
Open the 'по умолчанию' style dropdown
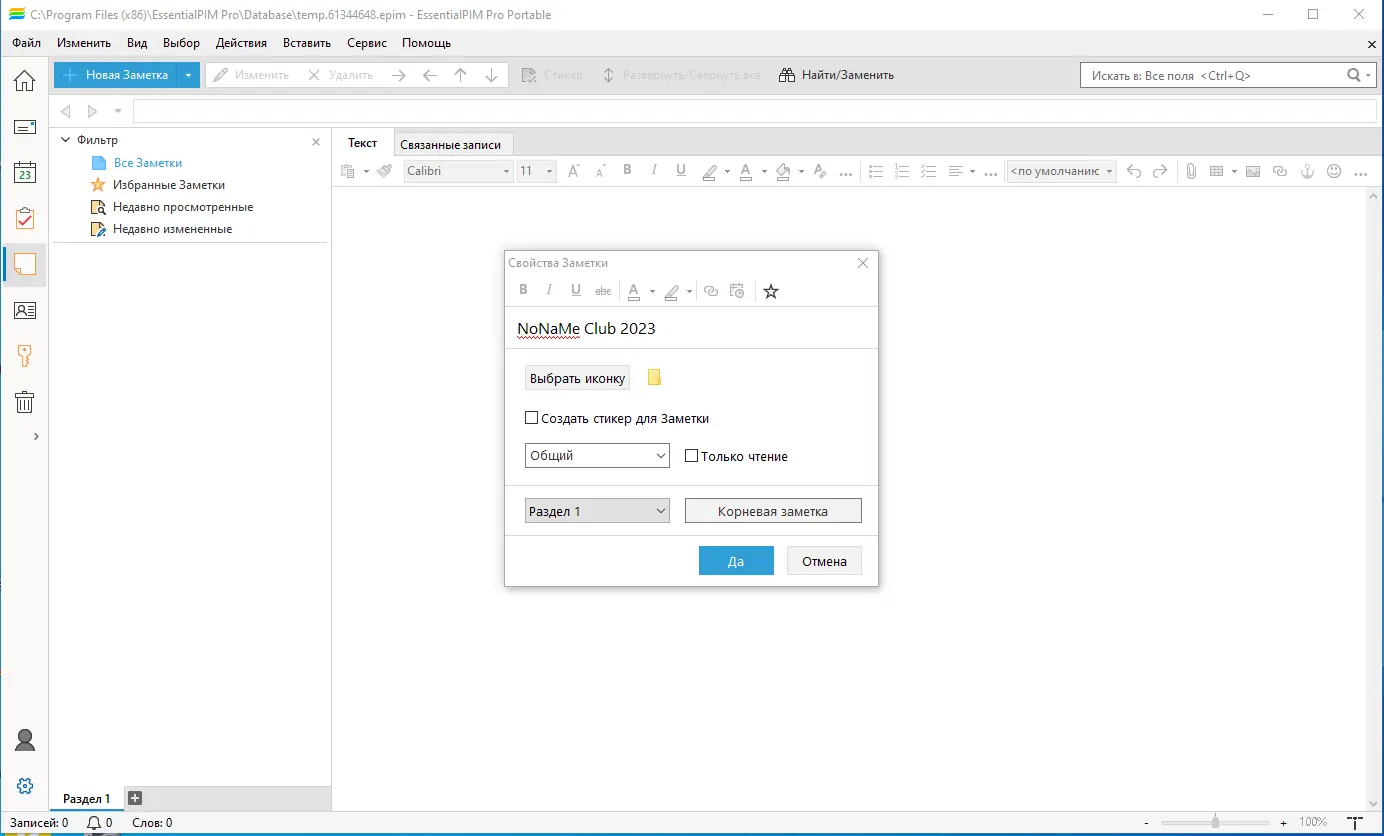click(x=1061, y=171)
